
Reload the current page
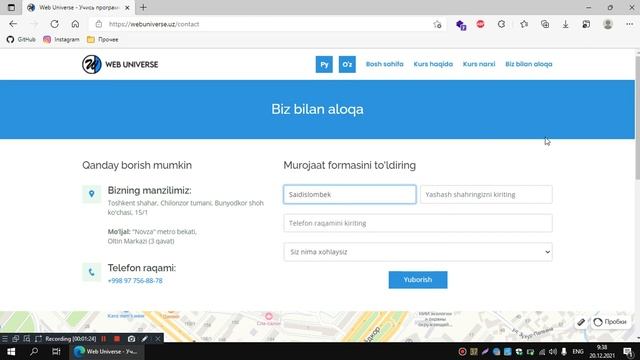coord(54,24)
